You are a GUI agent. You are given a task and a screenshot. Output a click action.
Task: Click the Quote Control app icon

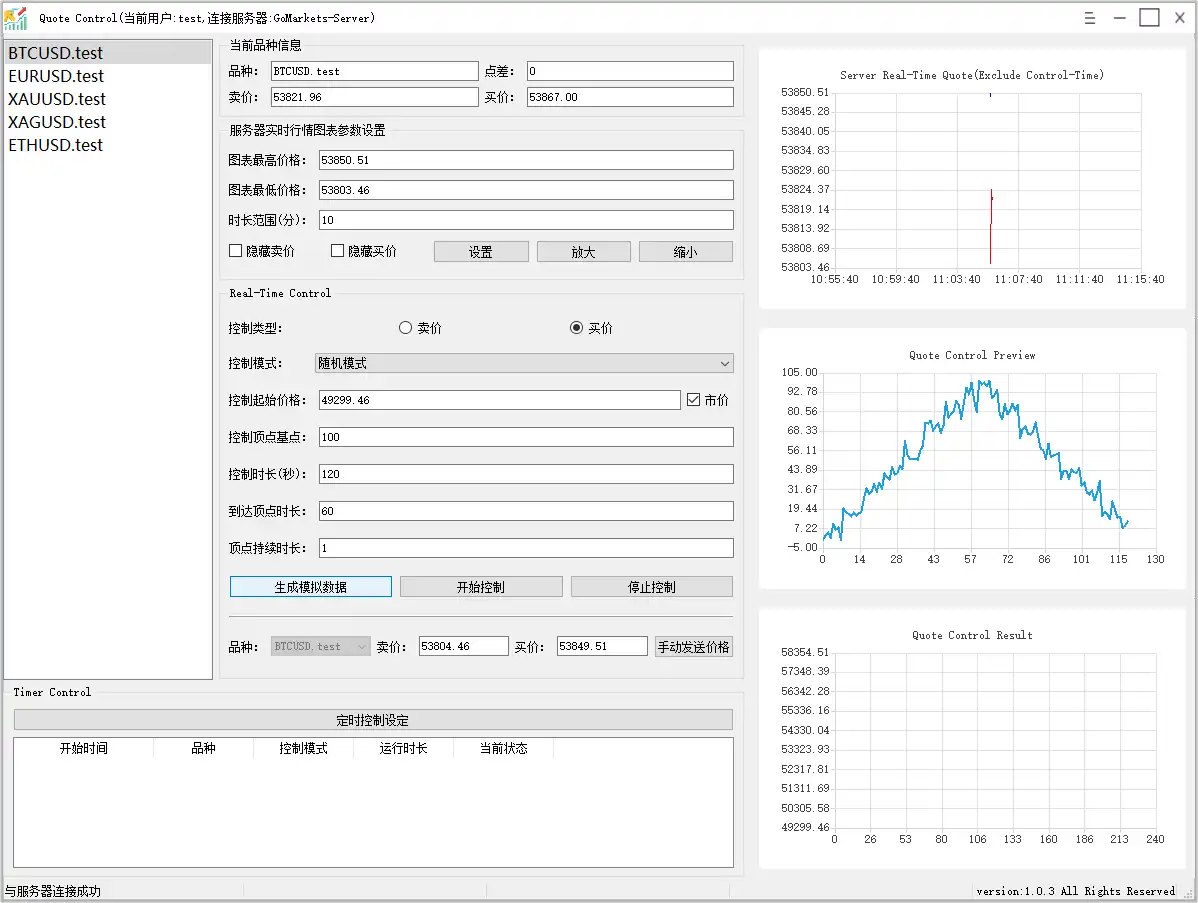point(16,17)
